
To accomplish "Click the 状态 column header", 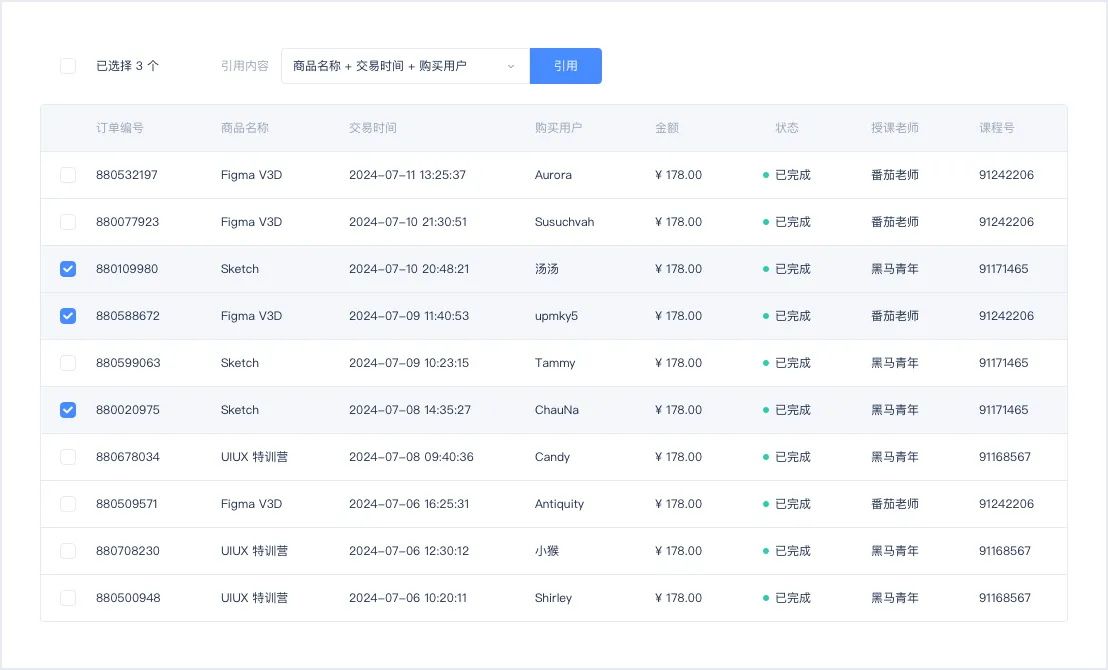I will tap(787, 128).
